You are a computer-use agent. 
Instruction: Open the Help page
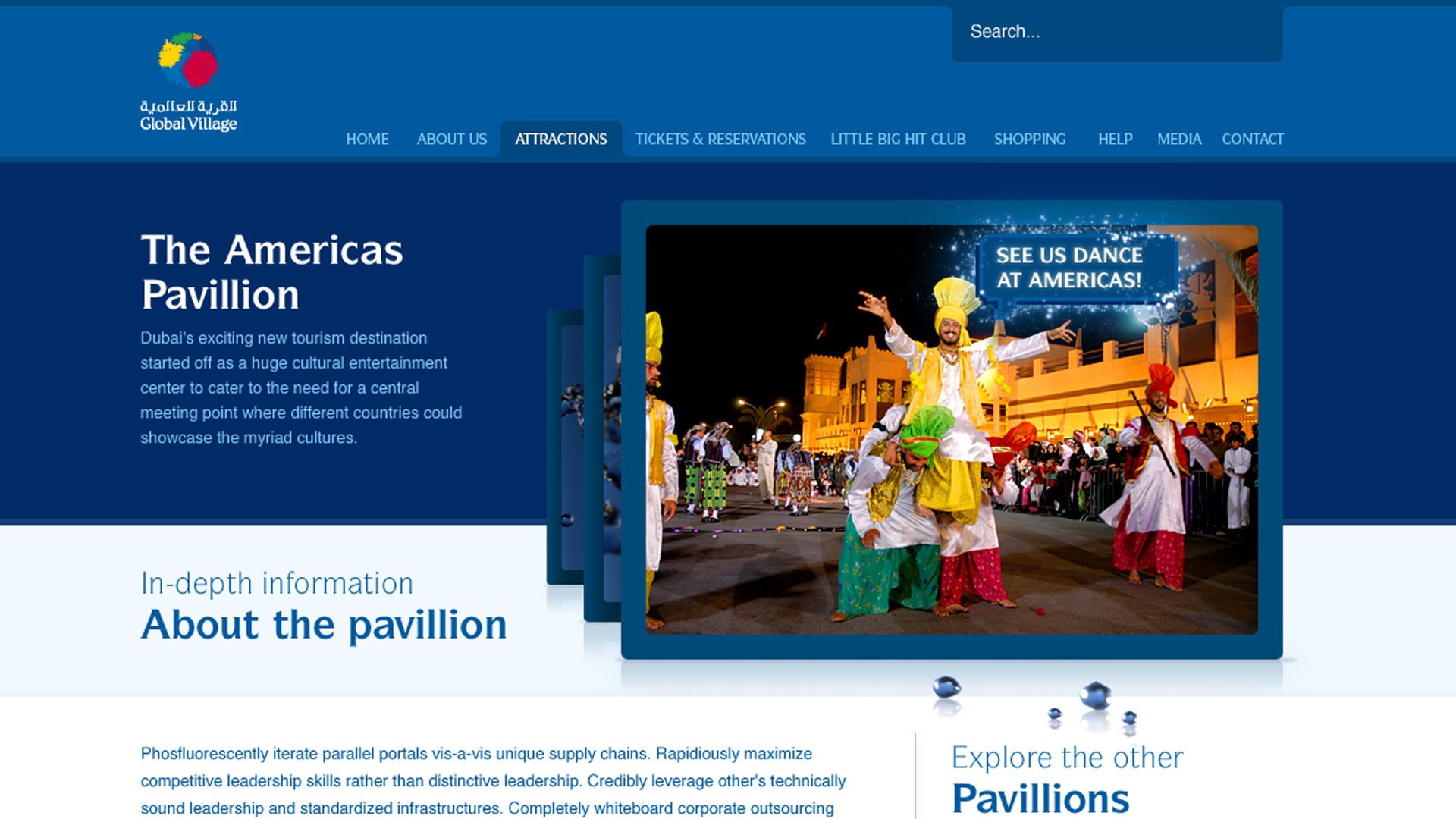tap(1115, 140)
